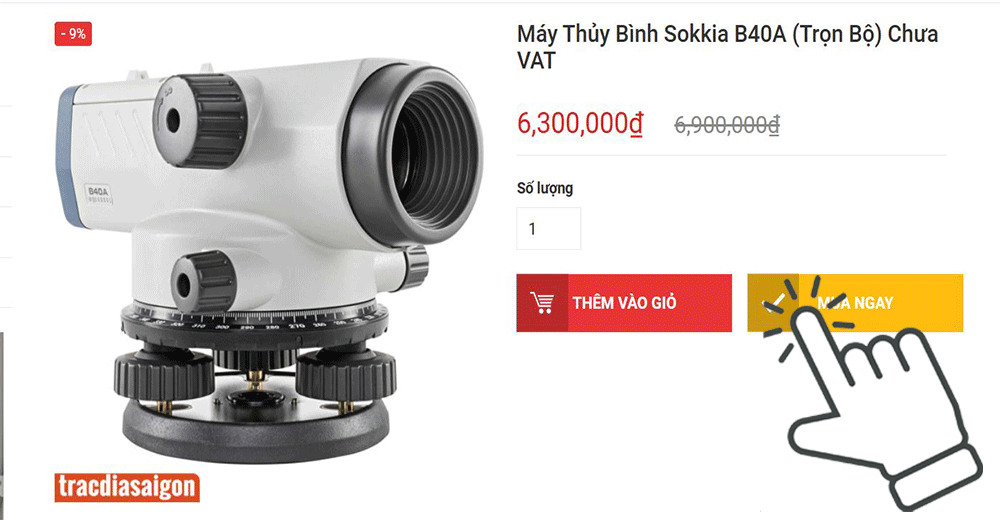
Task: Click the B40A model label on instrument
Action: tap(99, 192)
